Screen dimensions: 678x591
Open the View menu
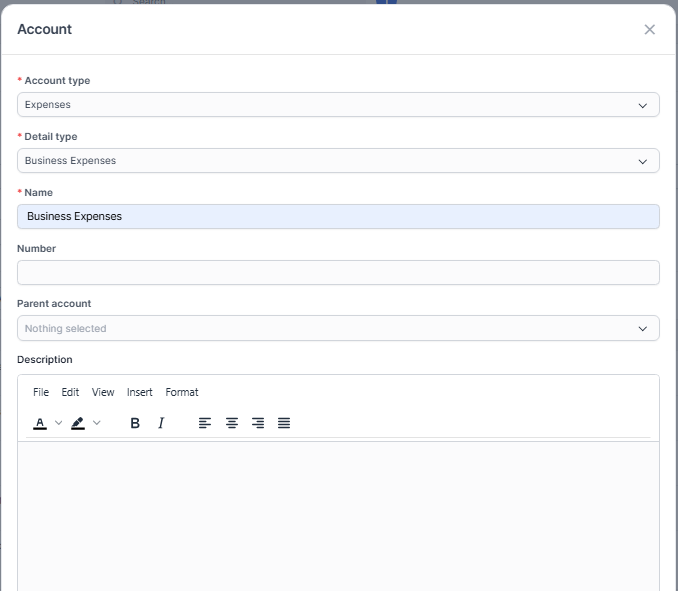click(x=103, y=392)
